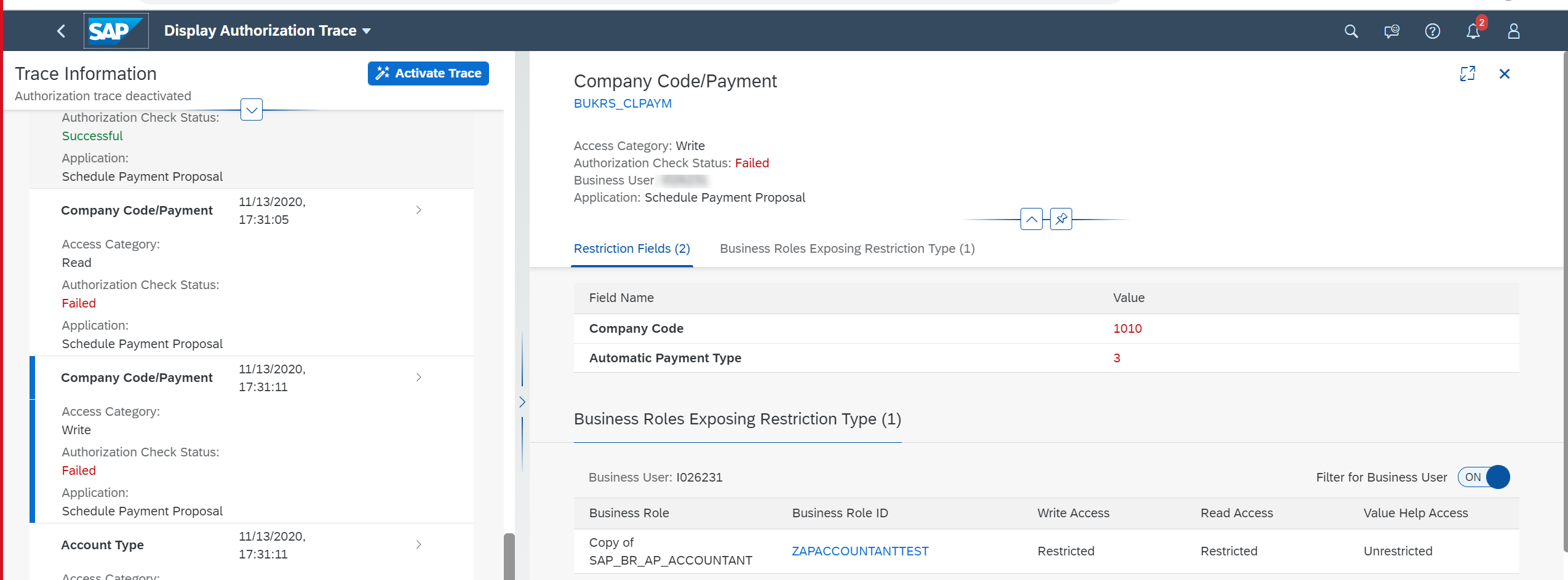Click the SAP logo

tap(116, 31)
